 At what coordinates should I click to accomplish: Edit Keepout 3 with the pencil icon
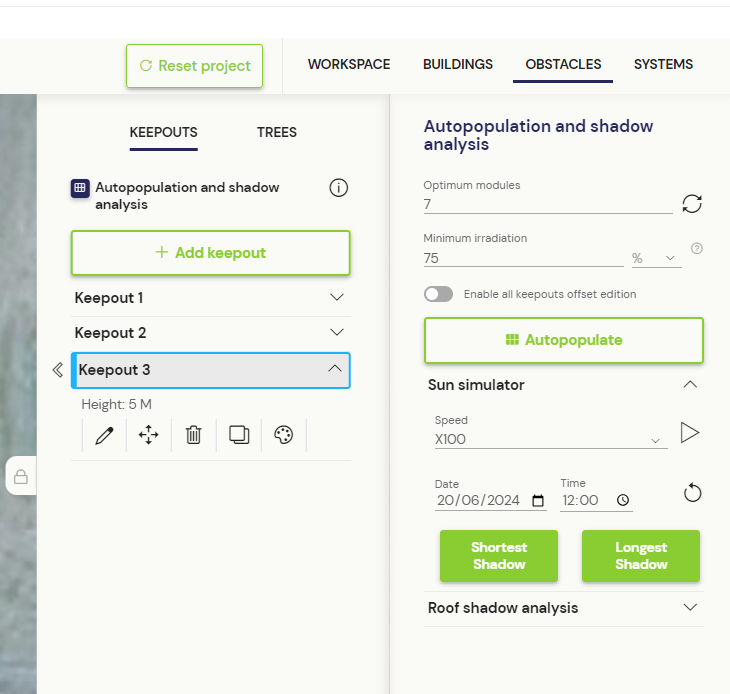[104, 435]
